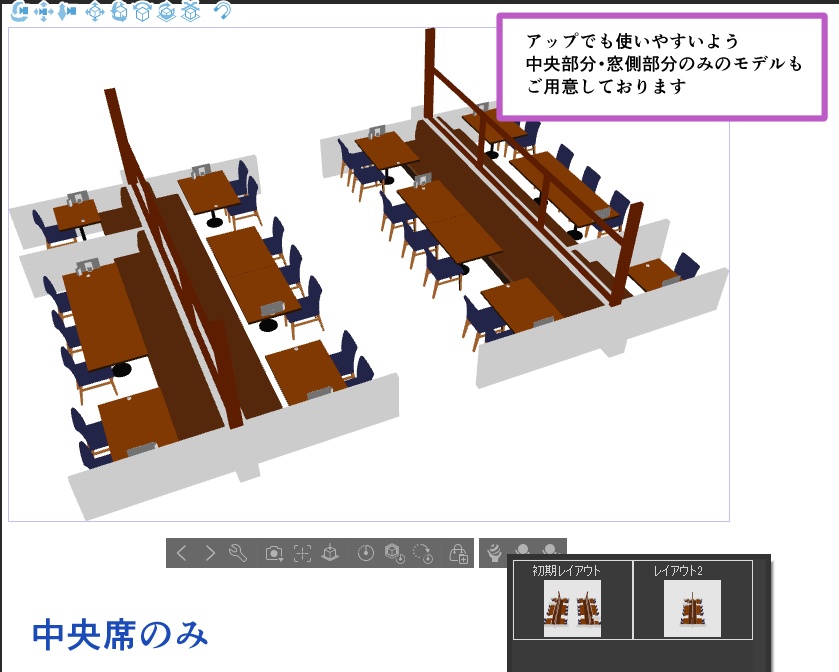Viewport: 839px width, 672px height.
Task: Select the four-way pan tool
Action: pyautogui.click(x=42, y=12)
